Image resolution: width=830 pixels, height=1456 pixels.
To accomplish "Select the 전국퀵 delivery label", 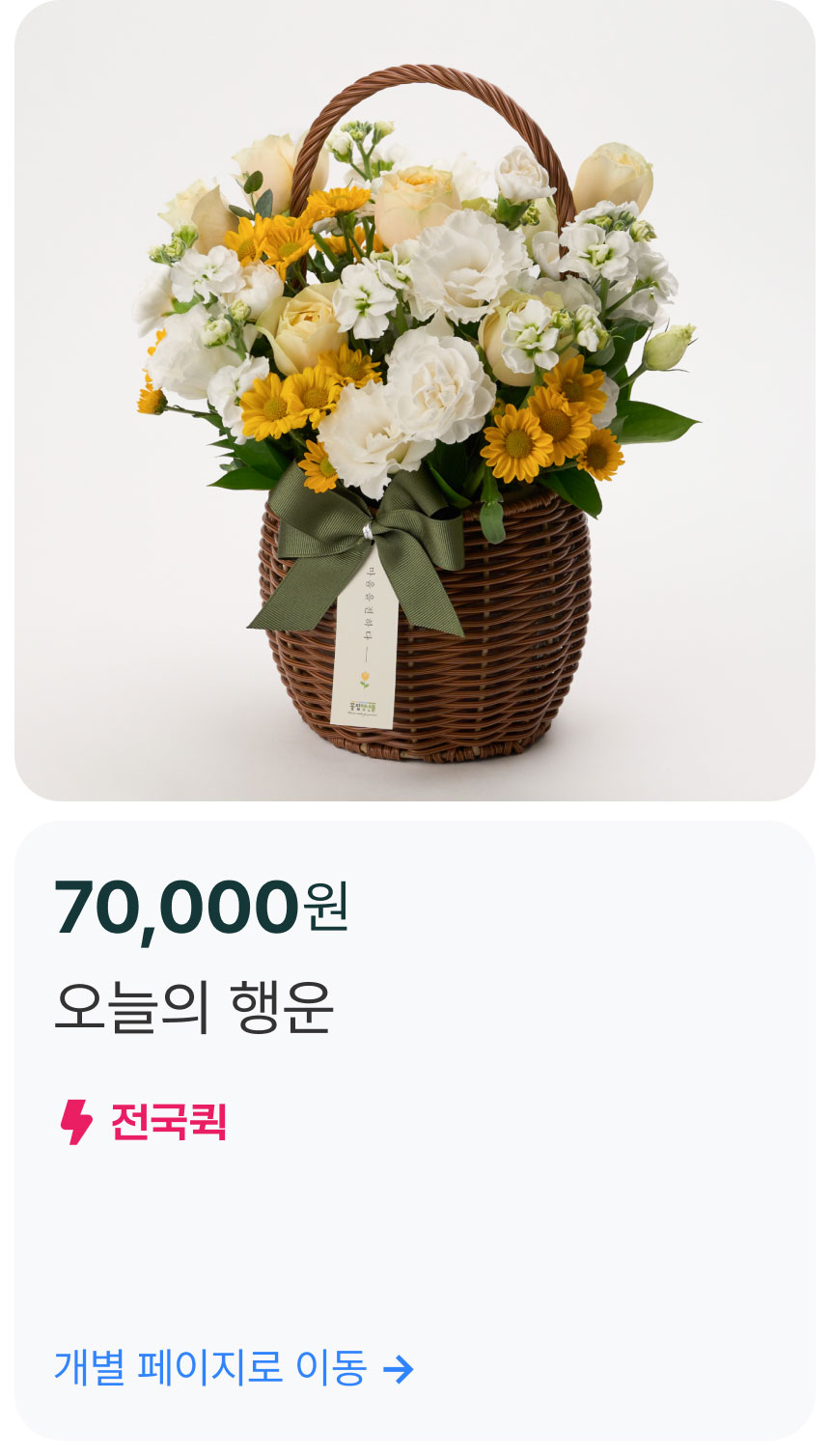I will (169, 1122).
